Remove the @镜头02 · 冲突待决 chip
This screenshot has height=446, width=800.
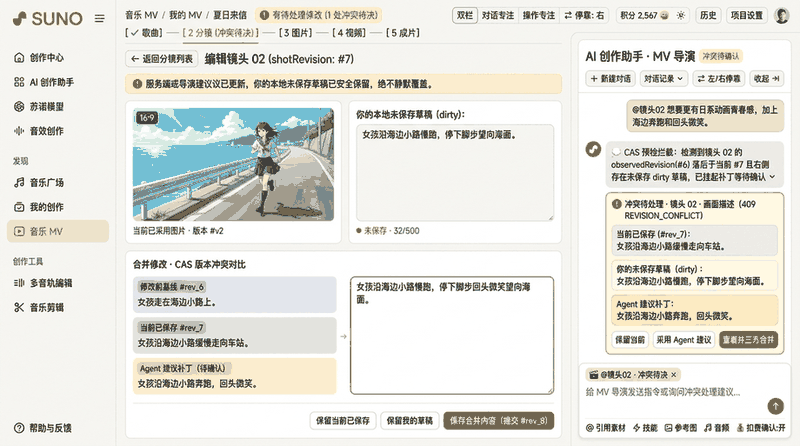tap(673, 375)
